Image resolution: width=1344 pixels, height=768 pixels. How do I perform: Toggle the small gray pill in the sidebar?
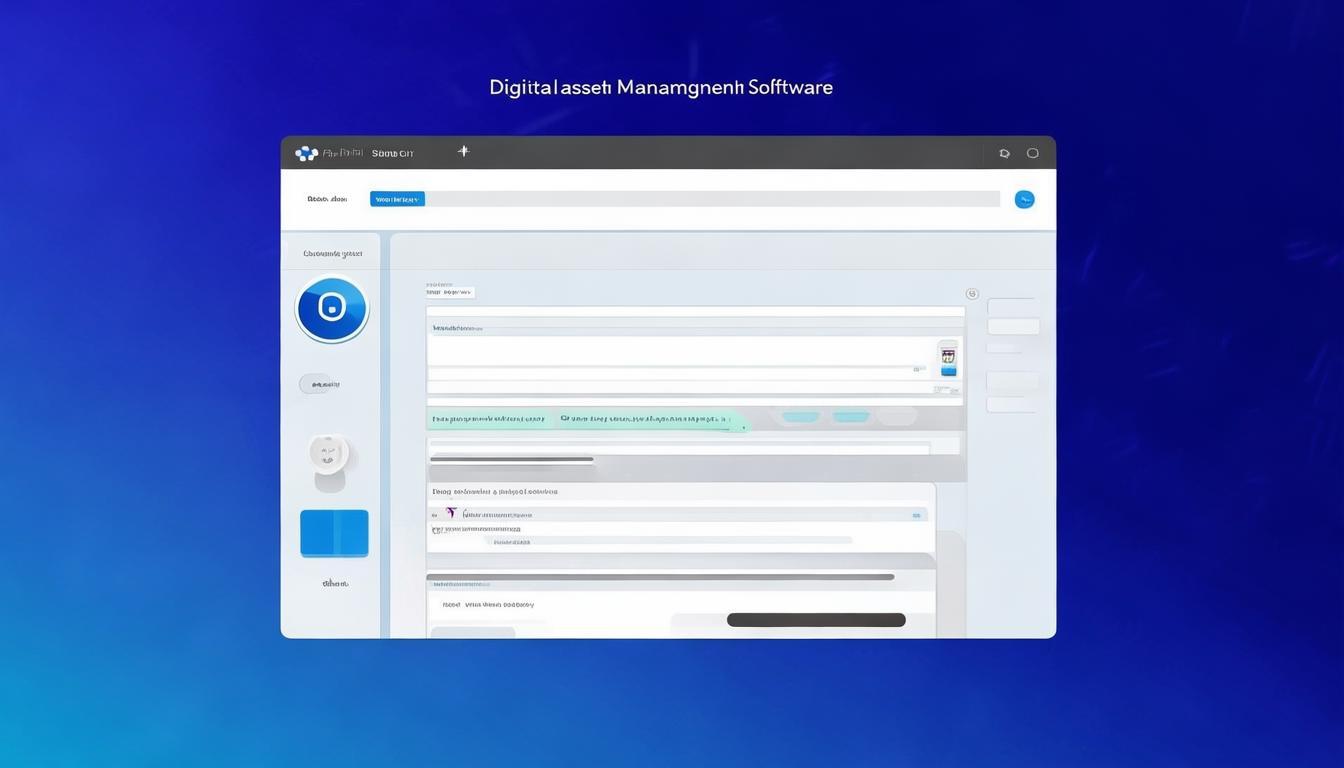[316, 383]
